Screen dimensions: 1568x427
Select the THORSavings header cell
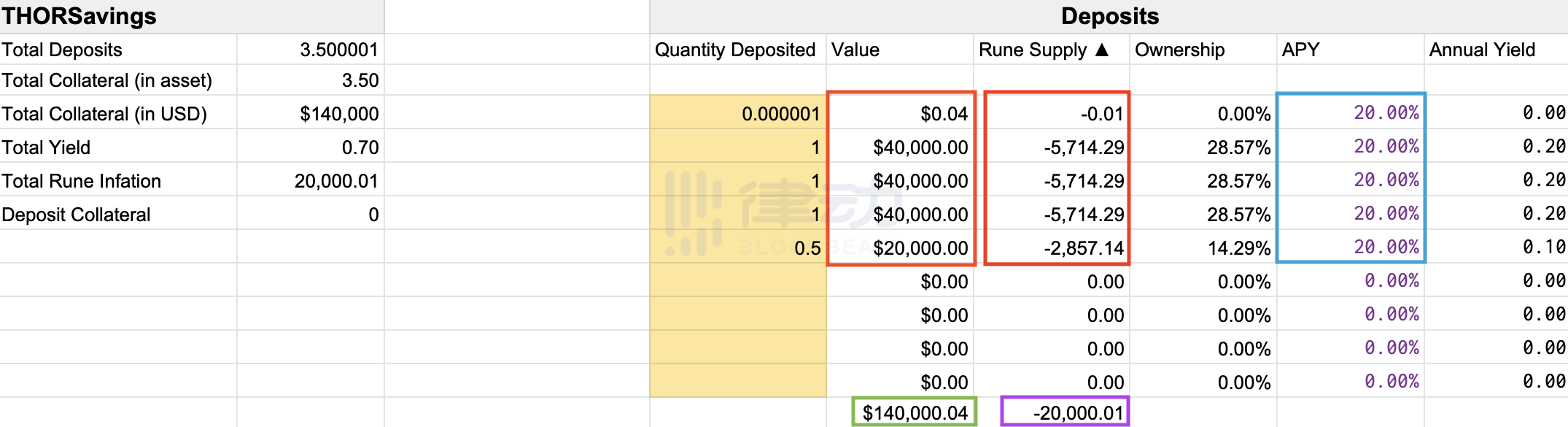192,16
